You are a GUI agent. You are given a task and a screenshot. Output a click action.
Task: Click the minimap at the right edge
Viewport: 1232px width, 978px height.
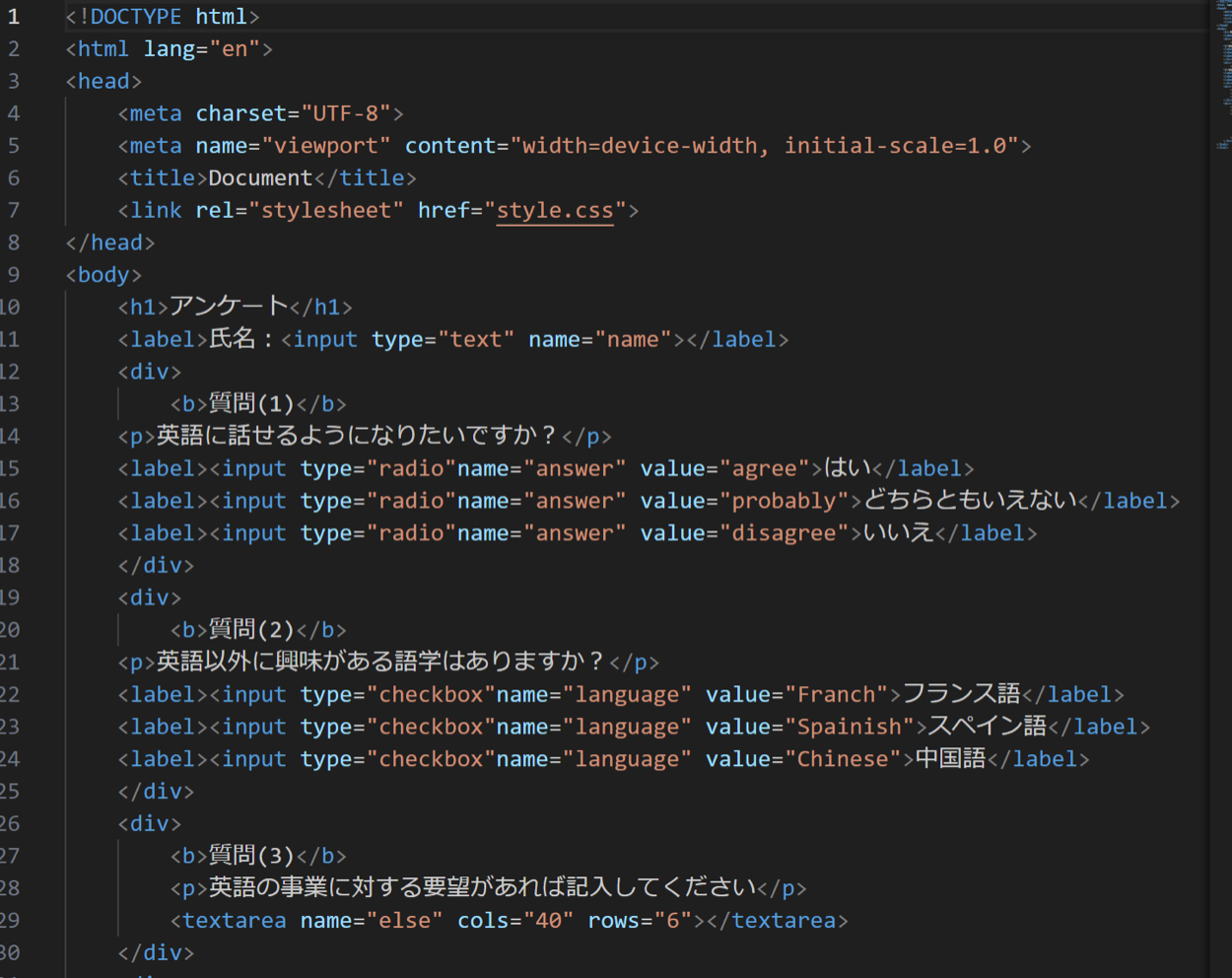(1223, 79)
